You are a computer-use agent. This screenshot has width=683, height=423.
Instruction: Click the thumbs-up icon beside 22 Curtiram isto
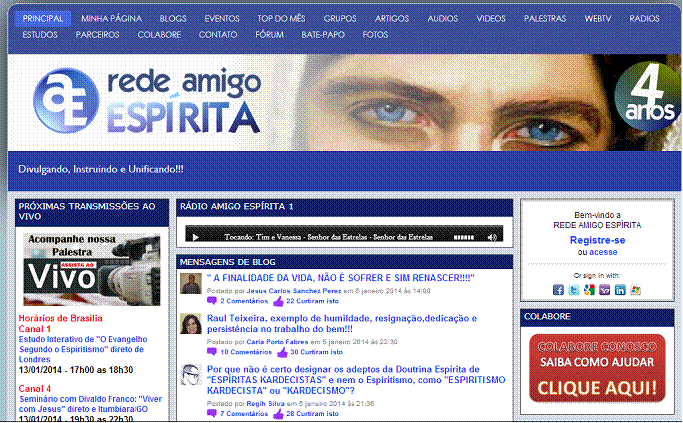pos(278,301)
